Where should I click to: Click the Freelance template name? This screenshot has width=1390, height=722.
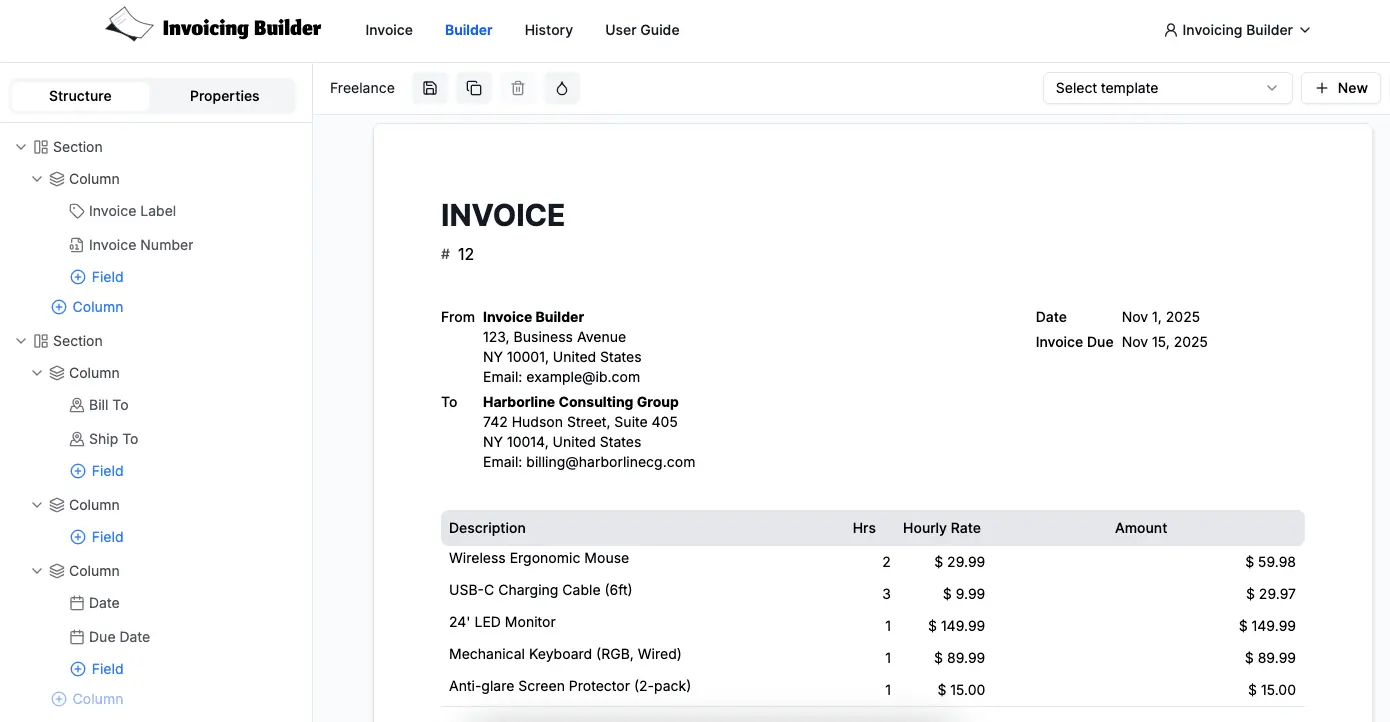(362, 88)
